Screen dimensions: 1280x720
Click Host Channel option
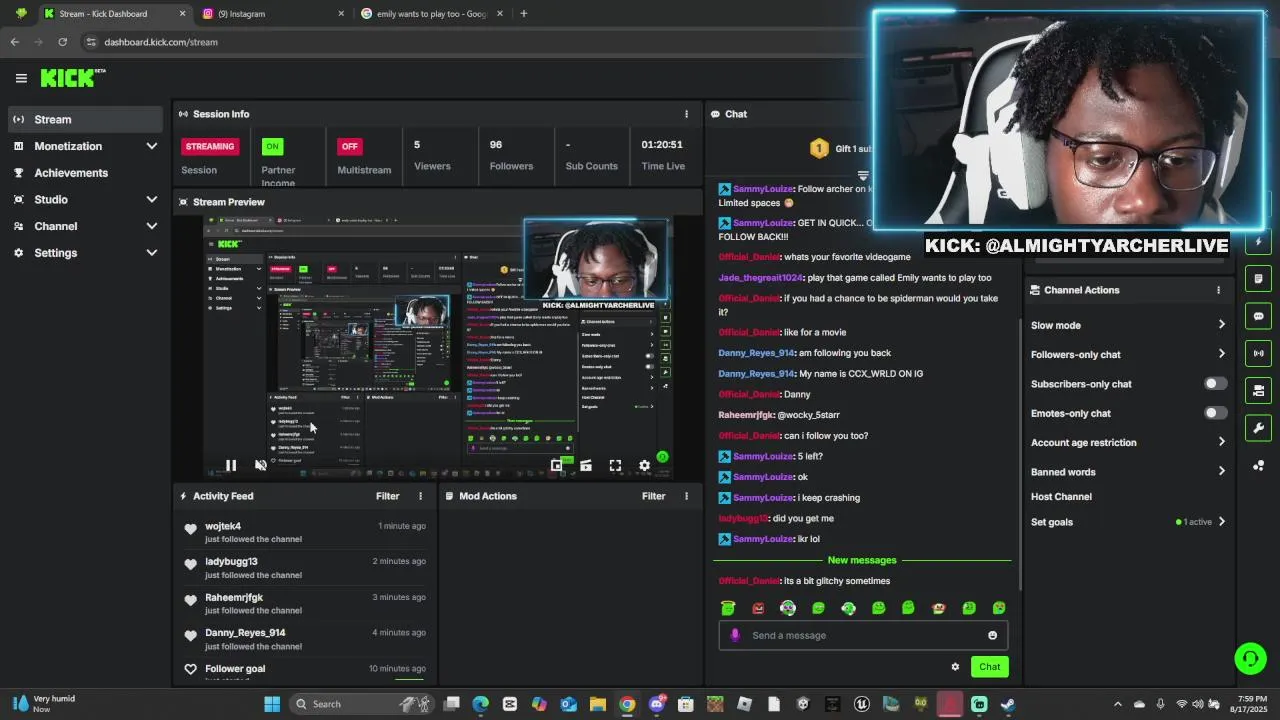click(x=1061, y=497)
